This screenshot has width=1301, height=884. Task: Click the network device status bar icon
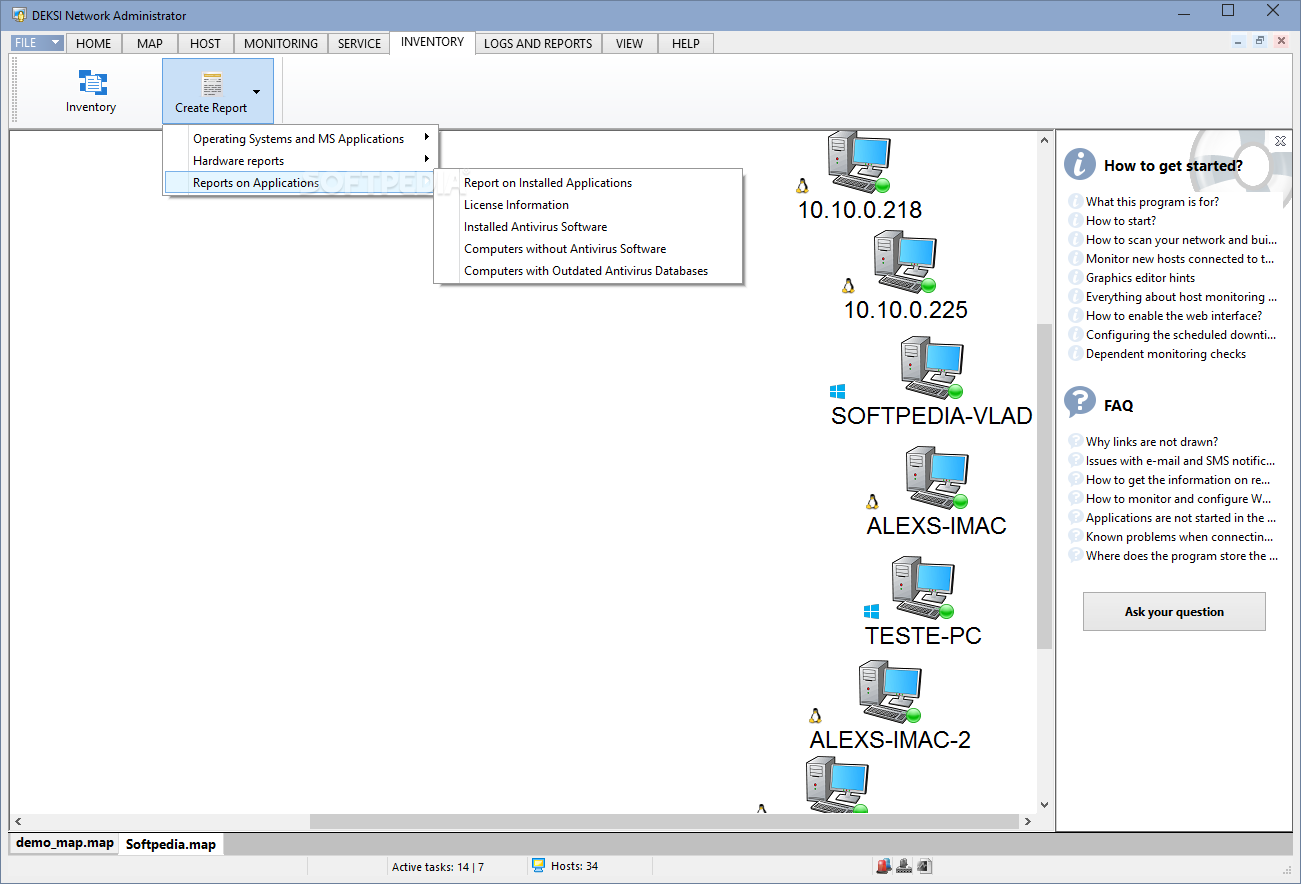[904, 866]
